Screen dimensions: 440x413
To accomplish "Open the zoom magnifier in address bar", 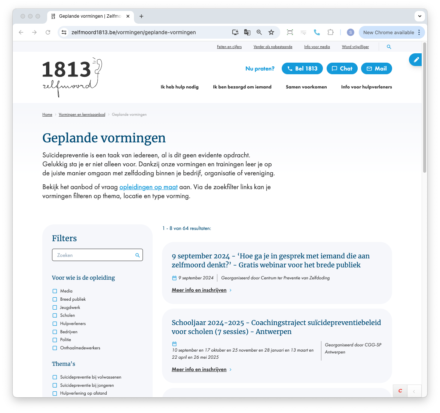I will [x=259, y=32].
